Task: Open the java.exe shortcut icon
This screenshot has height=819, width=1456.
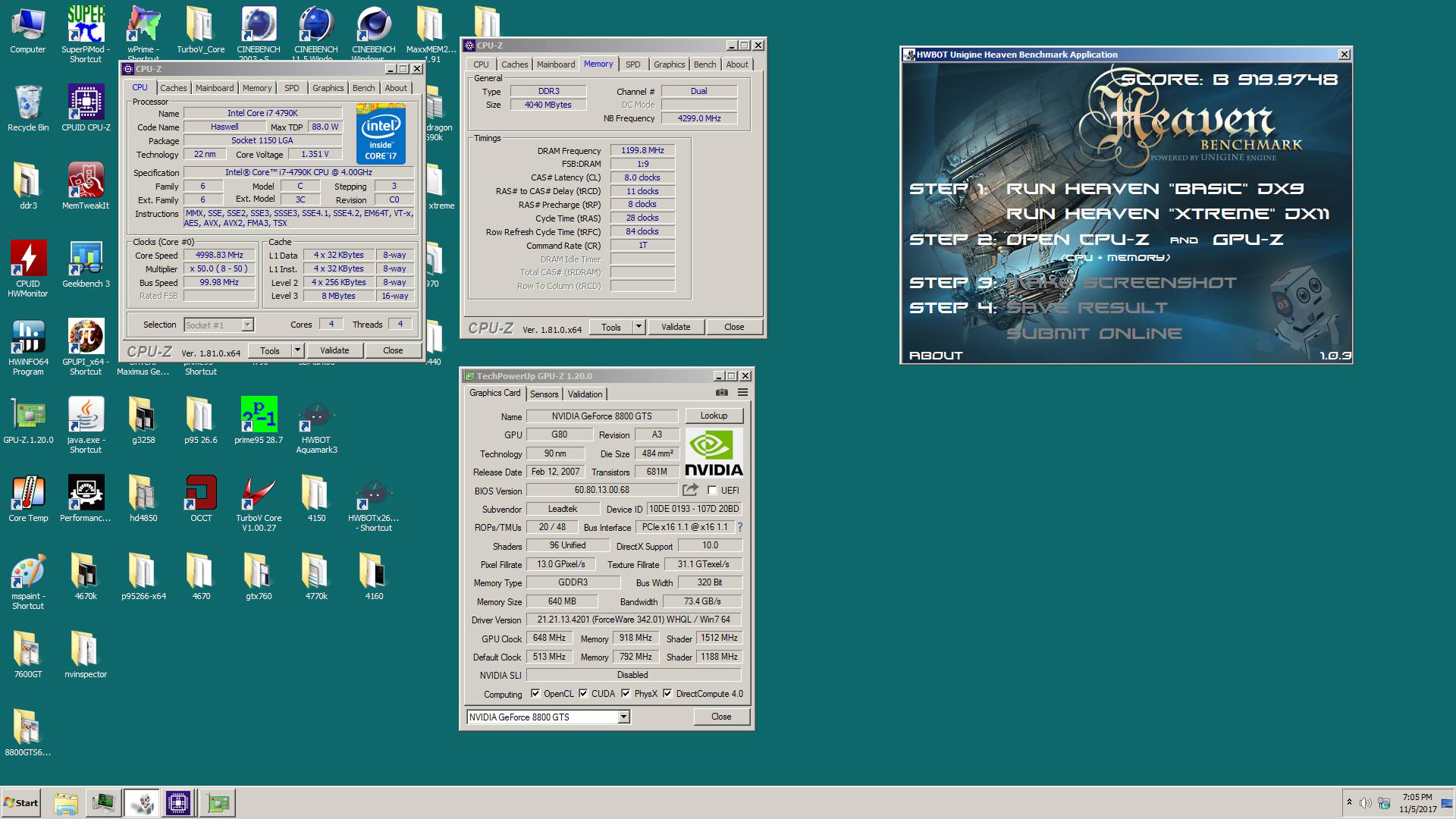Action: (86, 425)
